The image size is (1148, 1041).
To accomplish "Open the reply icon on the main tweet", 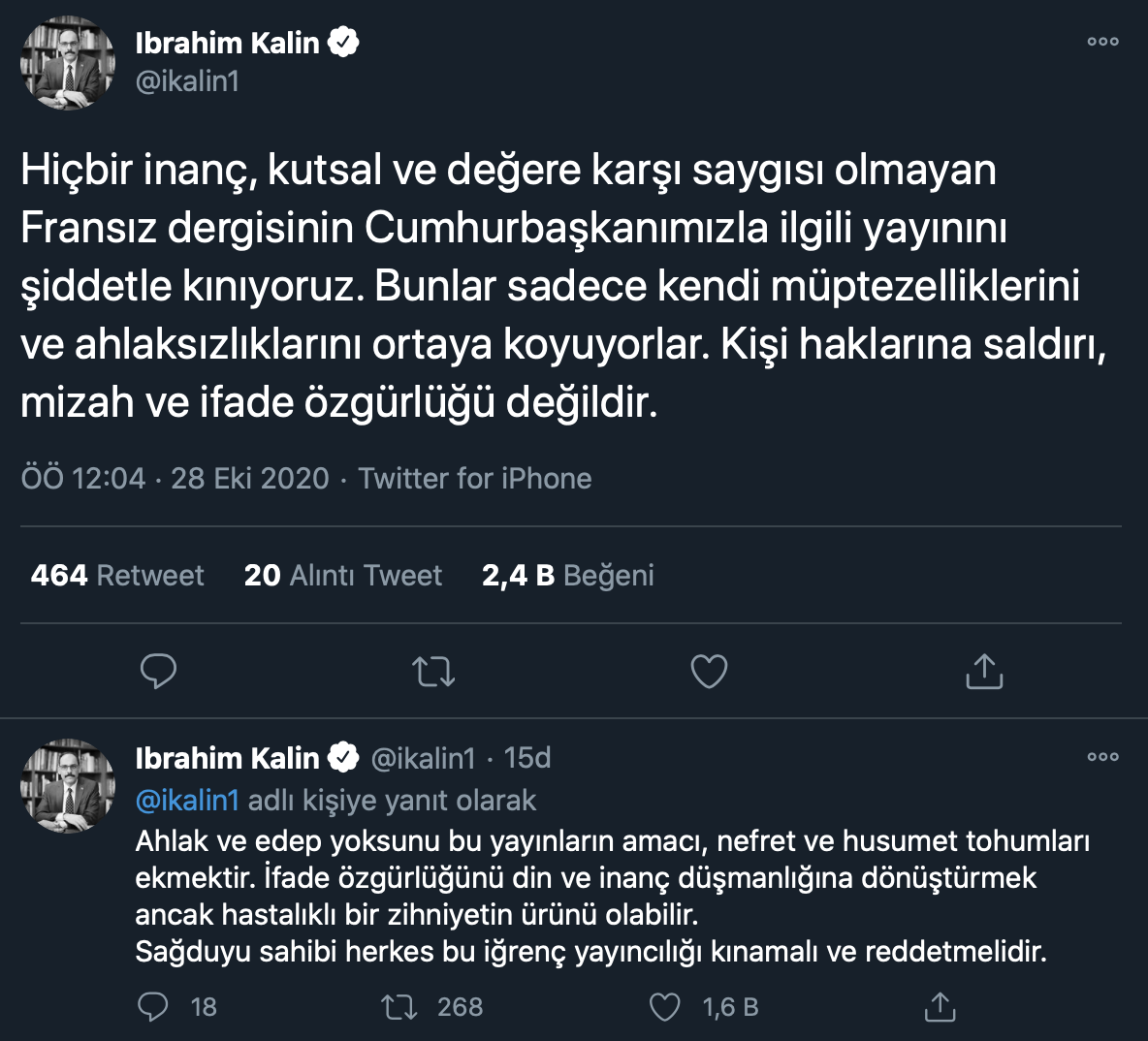I will (159, 670).
